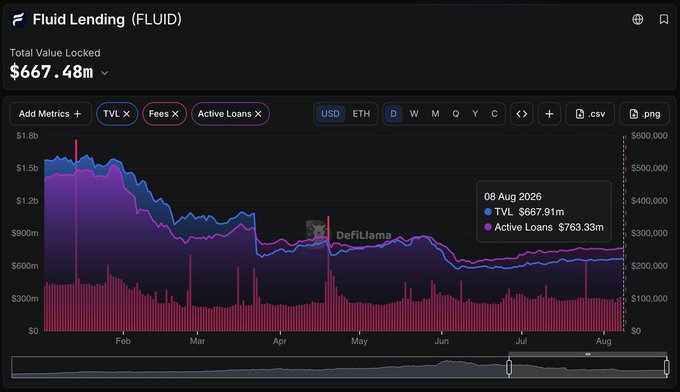Screen dimensions: 680x392
Task: Click the Fluid logo icon
Action: click(x=18, y=19)
